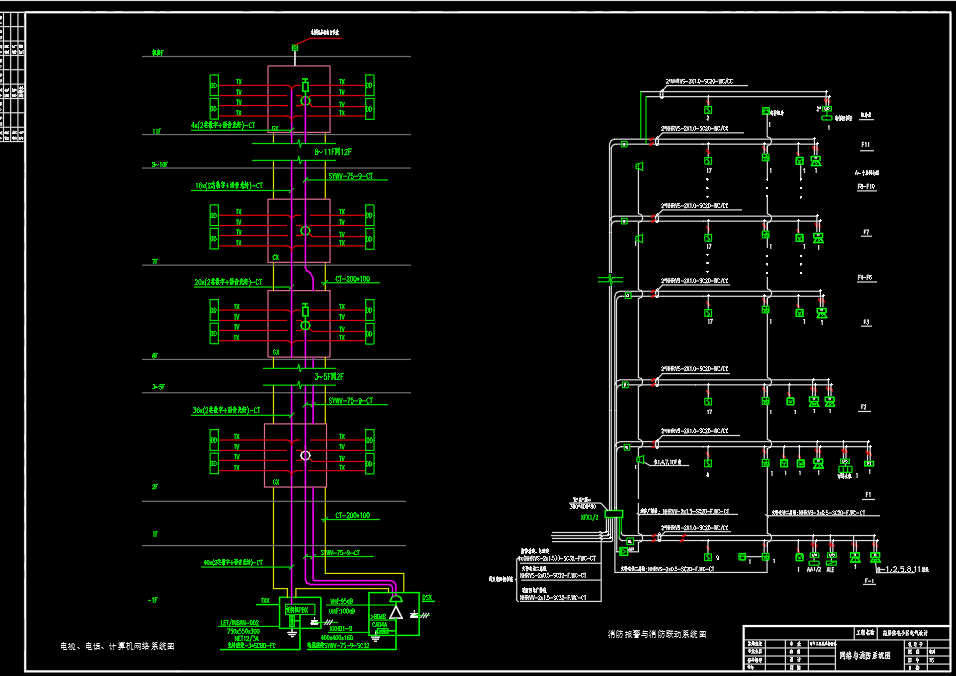
Task: Select the F3 alarm bell symbol at row end
Action: [x=822, y=313]
